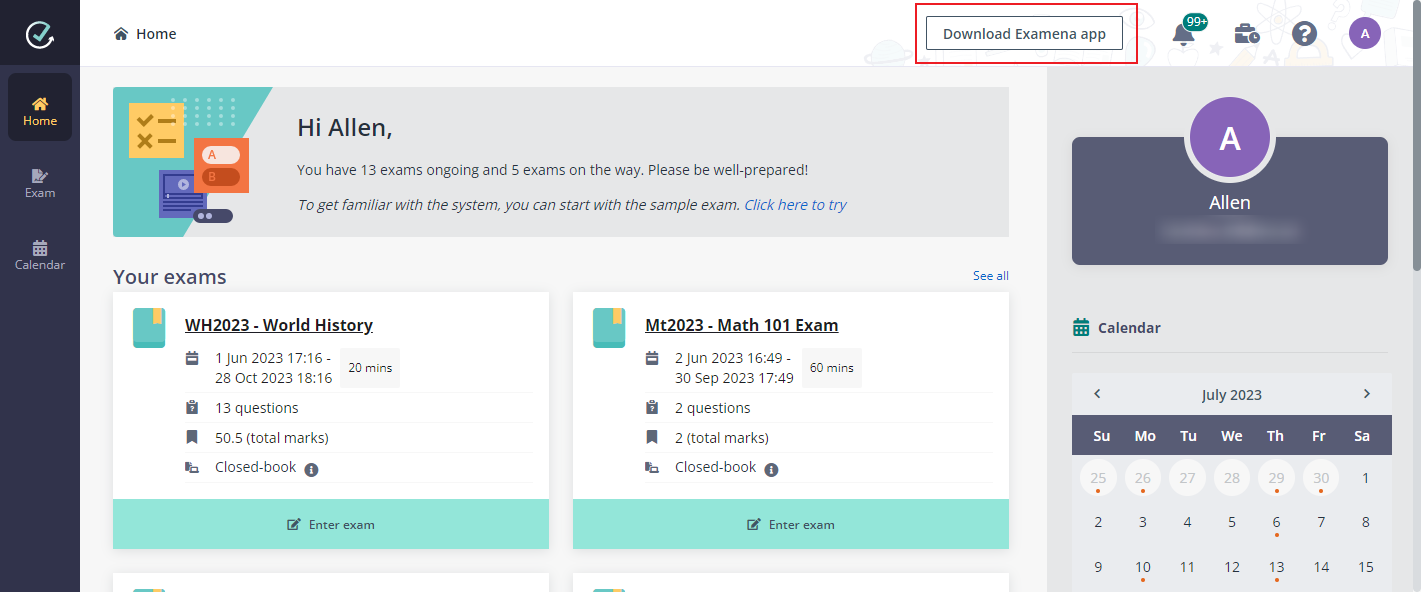Enter exam for Math 101
The width and height of the screenshot is (1421, 592).
(791, 524)
